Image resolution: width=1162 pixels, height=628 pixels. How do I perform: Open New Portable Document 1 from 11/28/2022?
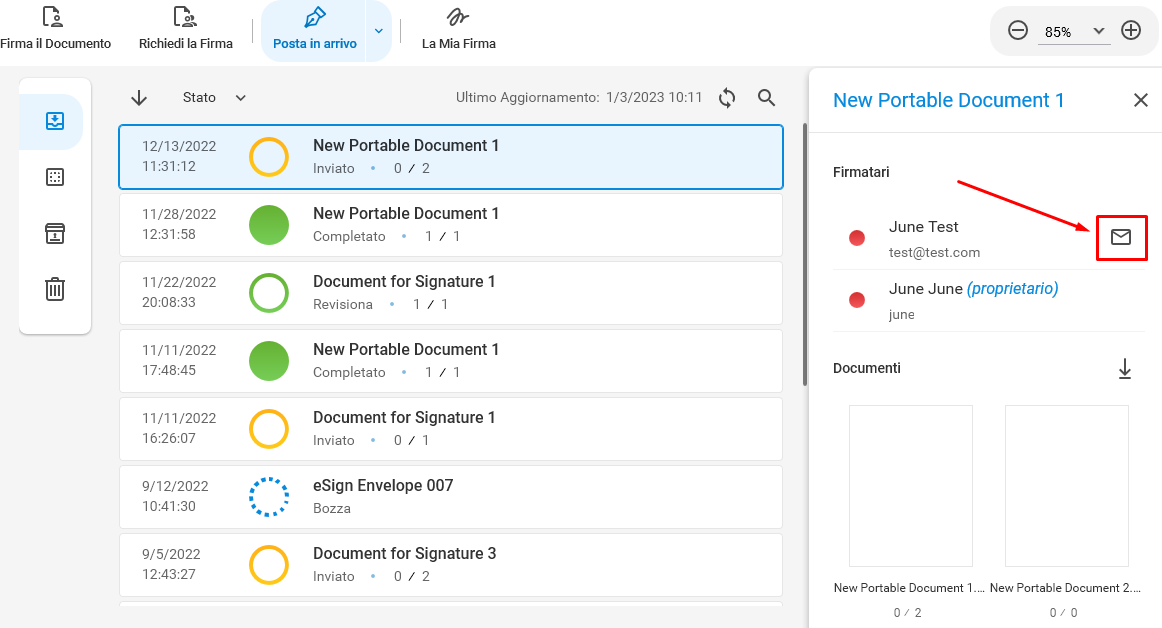[451, 225]
